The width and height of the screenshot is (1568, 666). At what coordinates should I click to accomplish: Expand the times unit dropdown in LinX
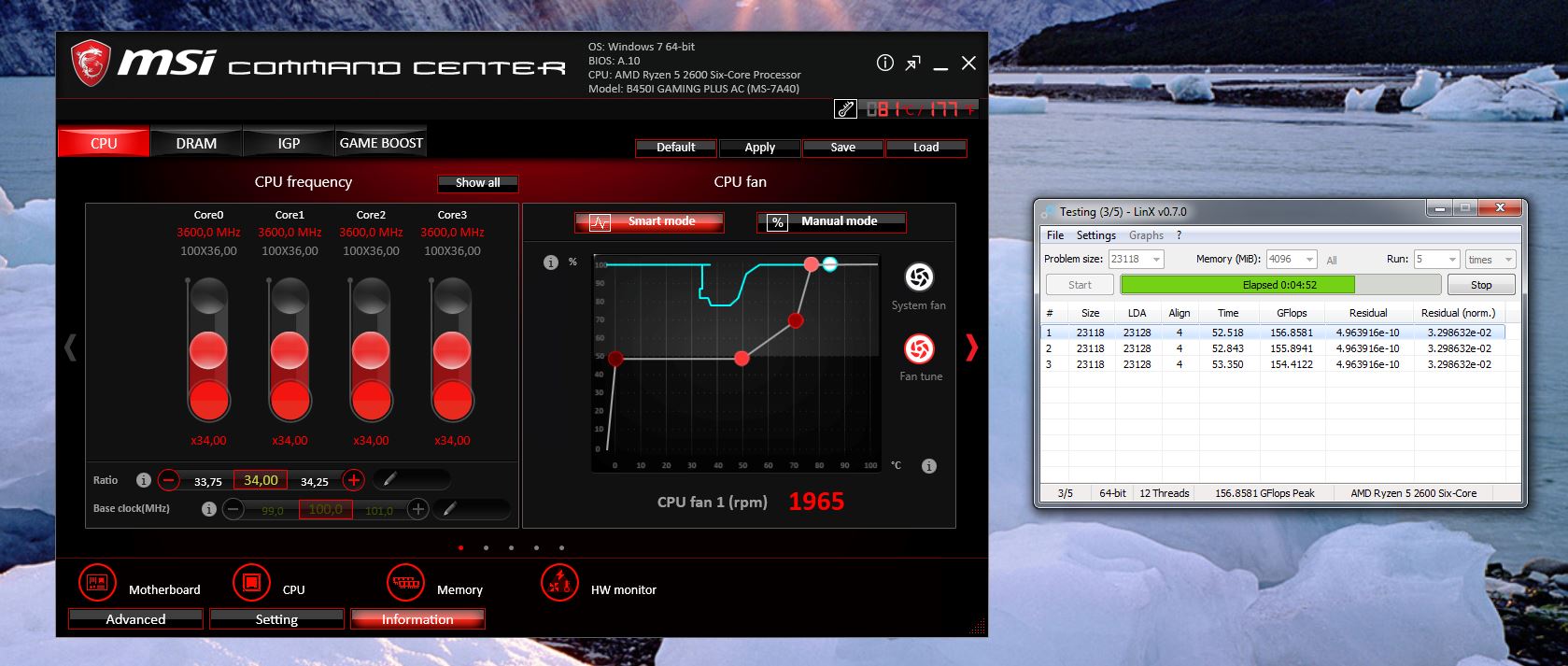tap(1507, 260)
